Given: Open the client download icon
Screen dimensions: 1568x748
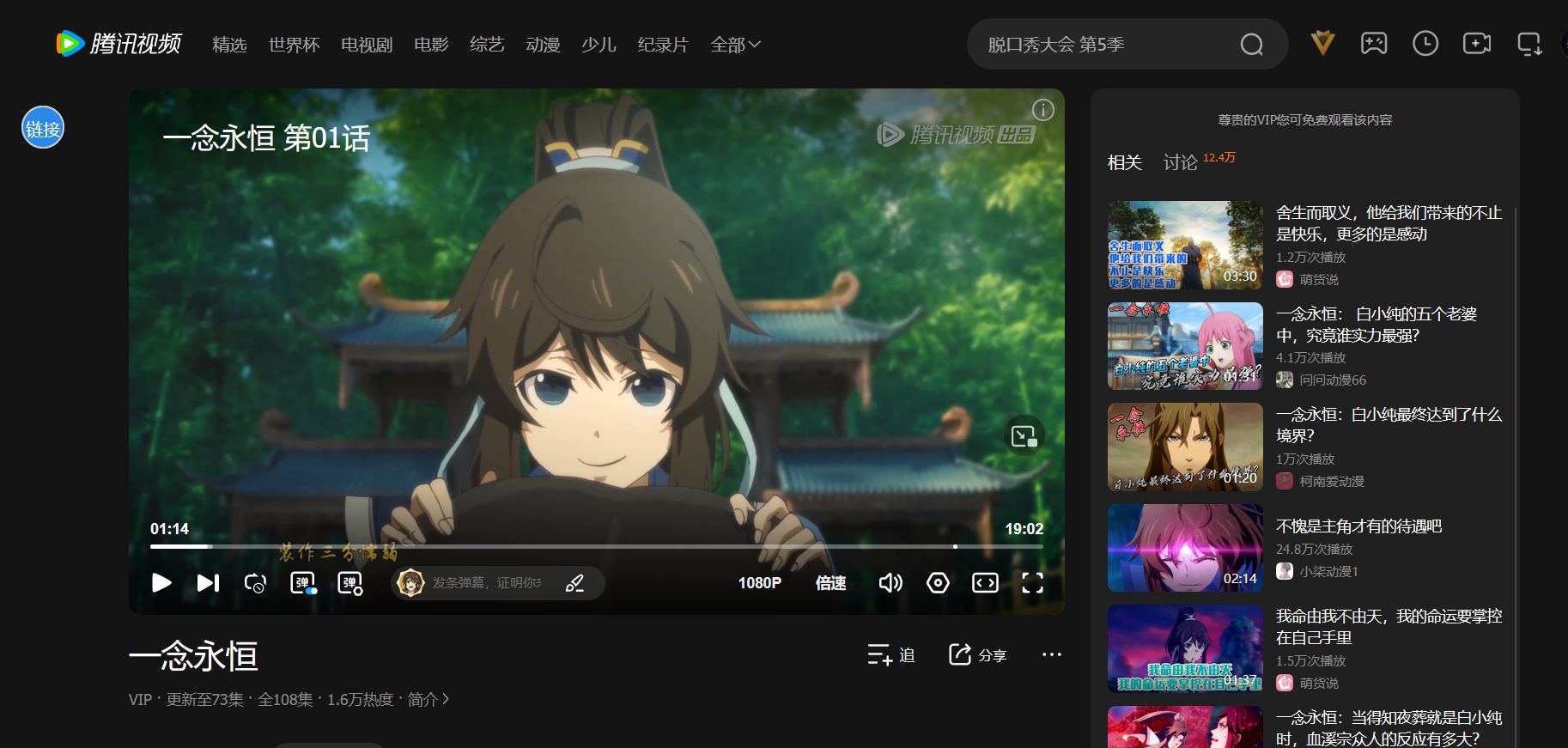Looking at the screenshot, I should [x=1529, y=44].
